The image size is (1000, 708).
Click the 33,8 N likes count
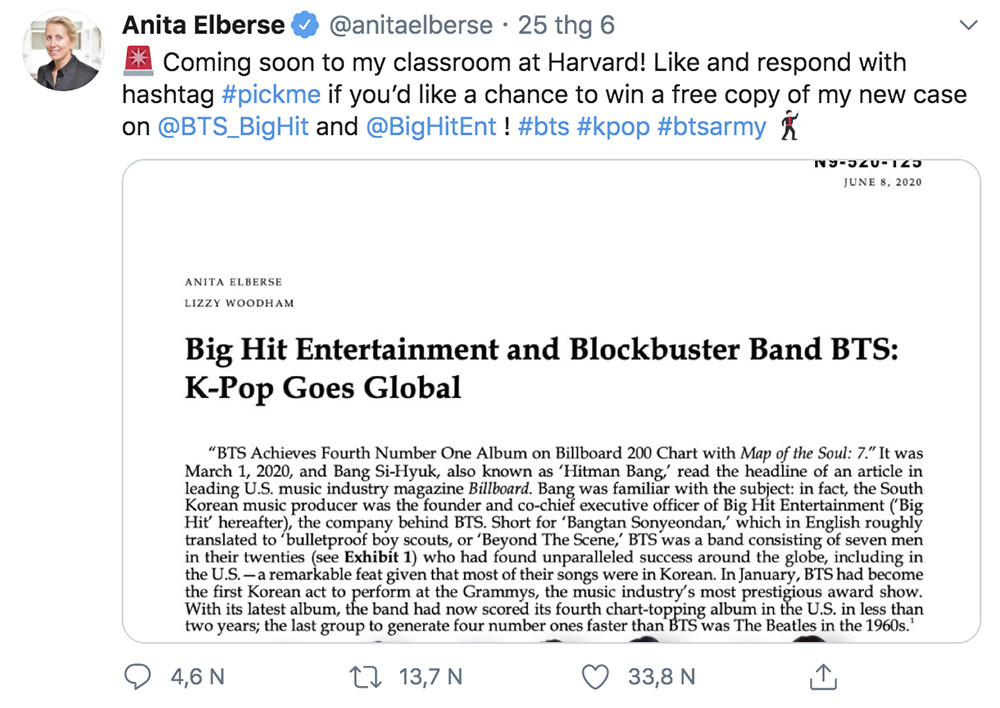click(x=661, y=677)
